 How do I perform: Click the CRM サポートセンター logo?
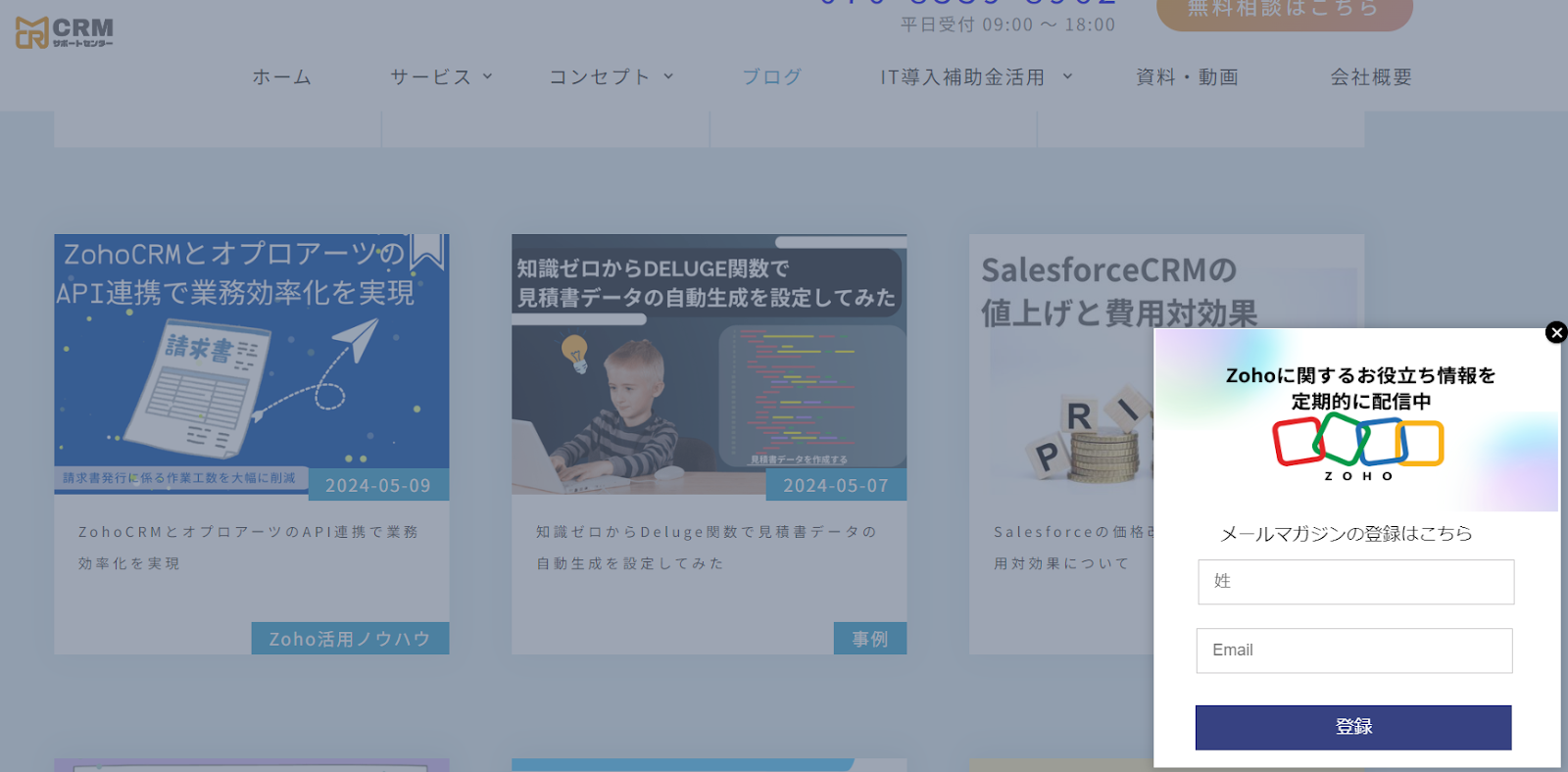[x=65, y=32]
